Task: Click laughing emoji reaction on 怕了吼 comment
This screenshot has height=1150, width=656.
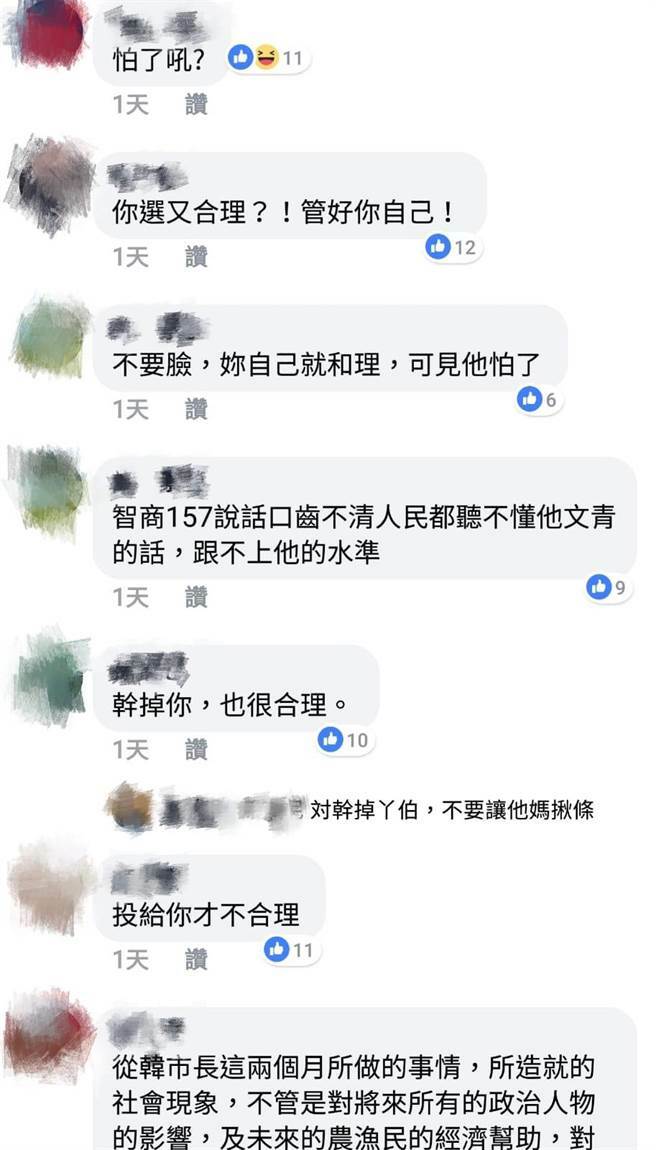Action: [266, 57]
